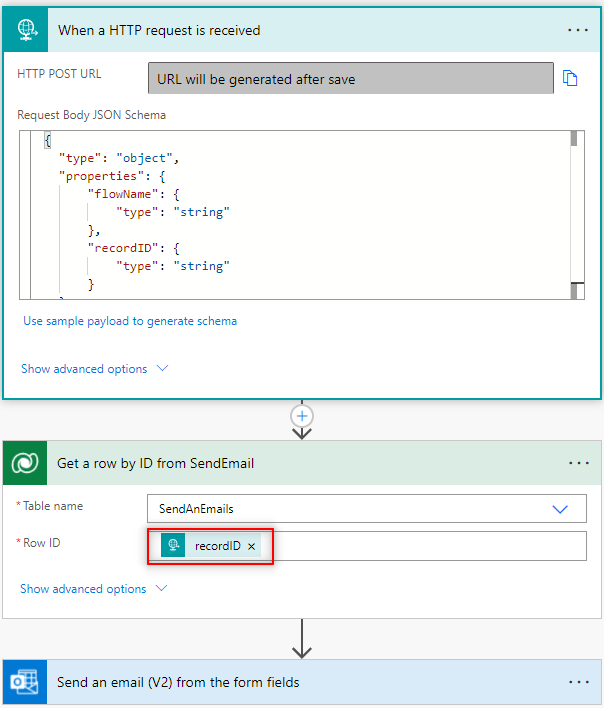Click the HTTP POST URL field
This screenshot has width=604, height=708.
[x=350, y=78]
